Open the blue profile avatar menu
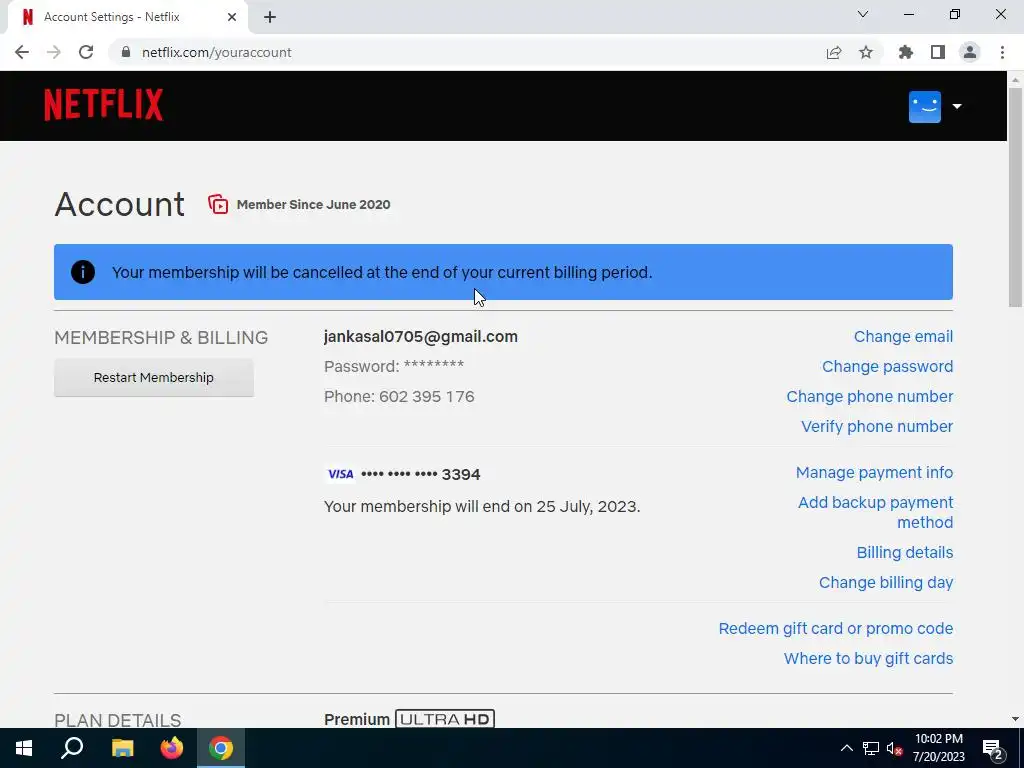 (x=924, y=106)
